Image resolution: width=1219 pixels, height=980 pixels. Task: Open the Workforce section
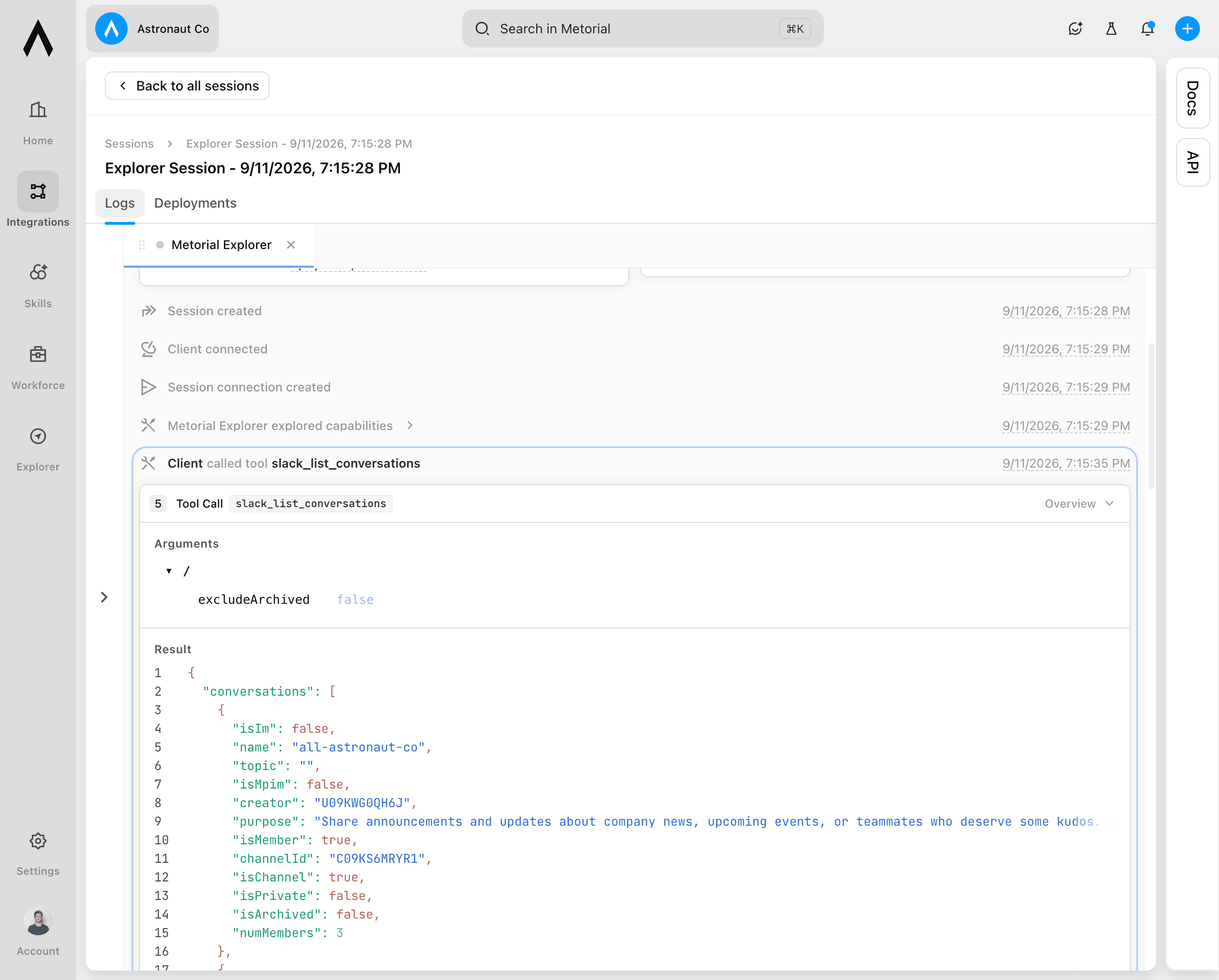tap(38, 367)
